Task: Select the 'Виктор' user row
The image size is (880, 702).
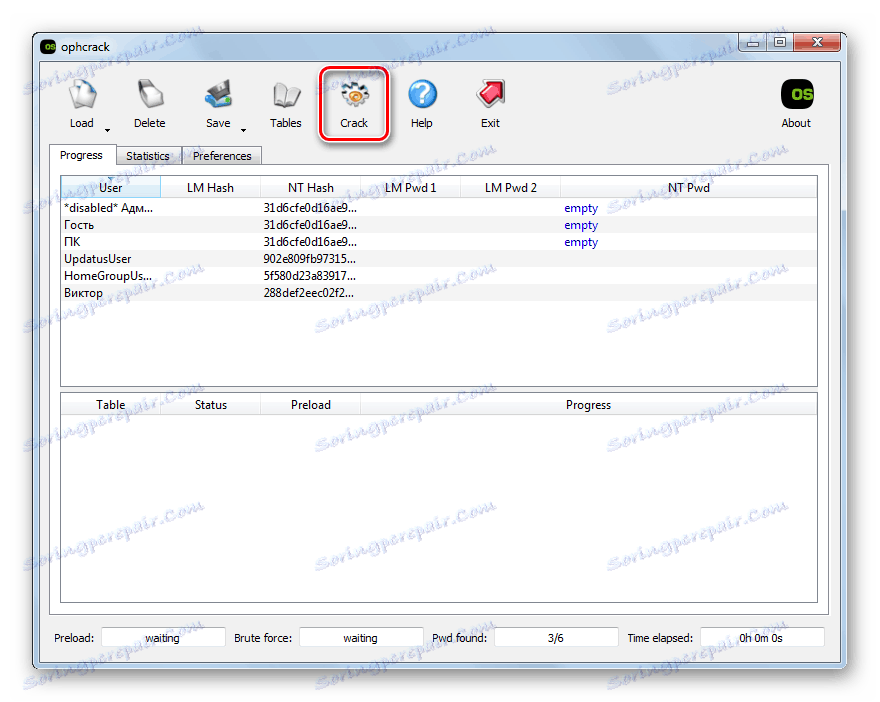Action: (439, 293)
